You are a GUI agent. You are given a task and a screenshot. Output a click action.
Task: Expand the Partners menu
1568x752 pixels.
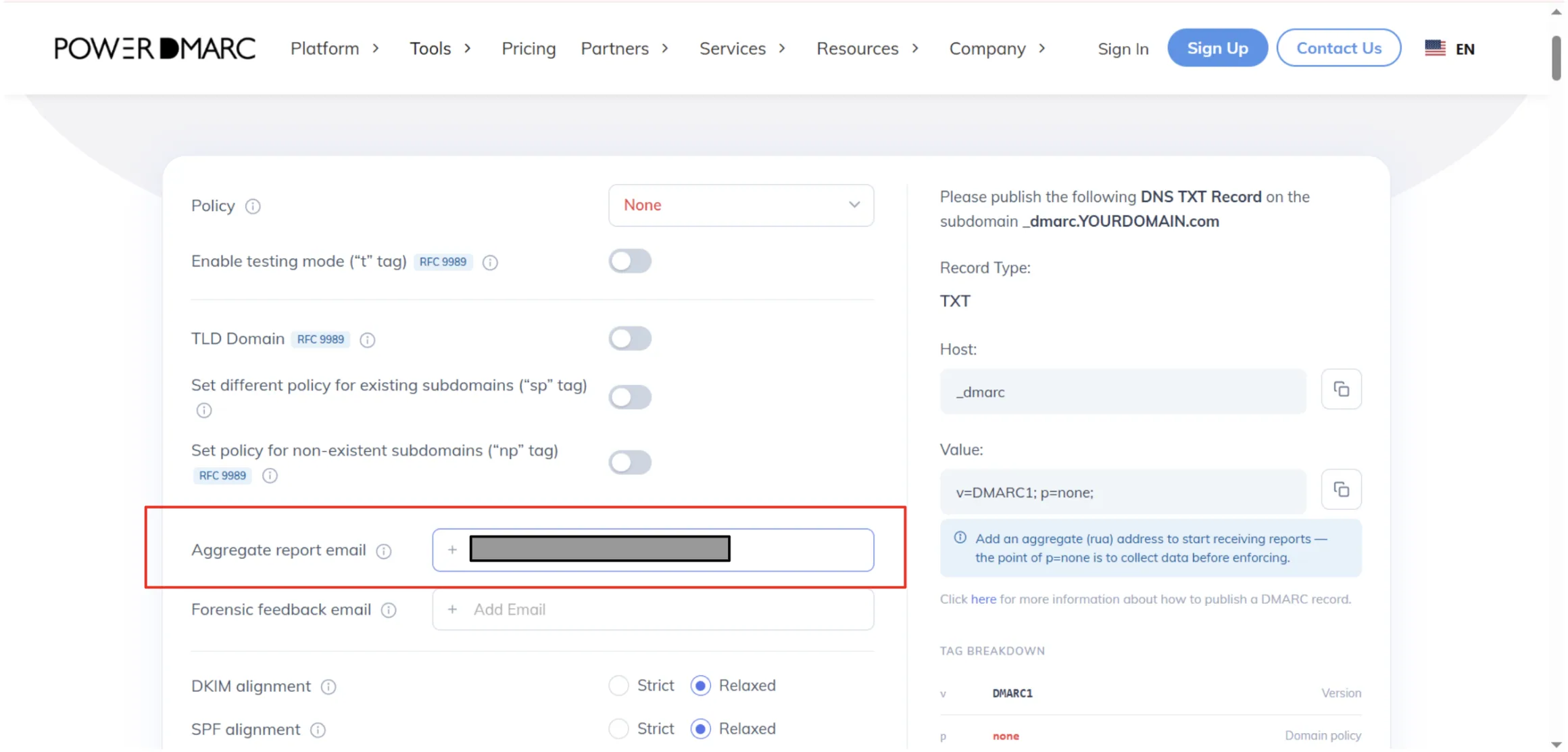pos(625,49)
